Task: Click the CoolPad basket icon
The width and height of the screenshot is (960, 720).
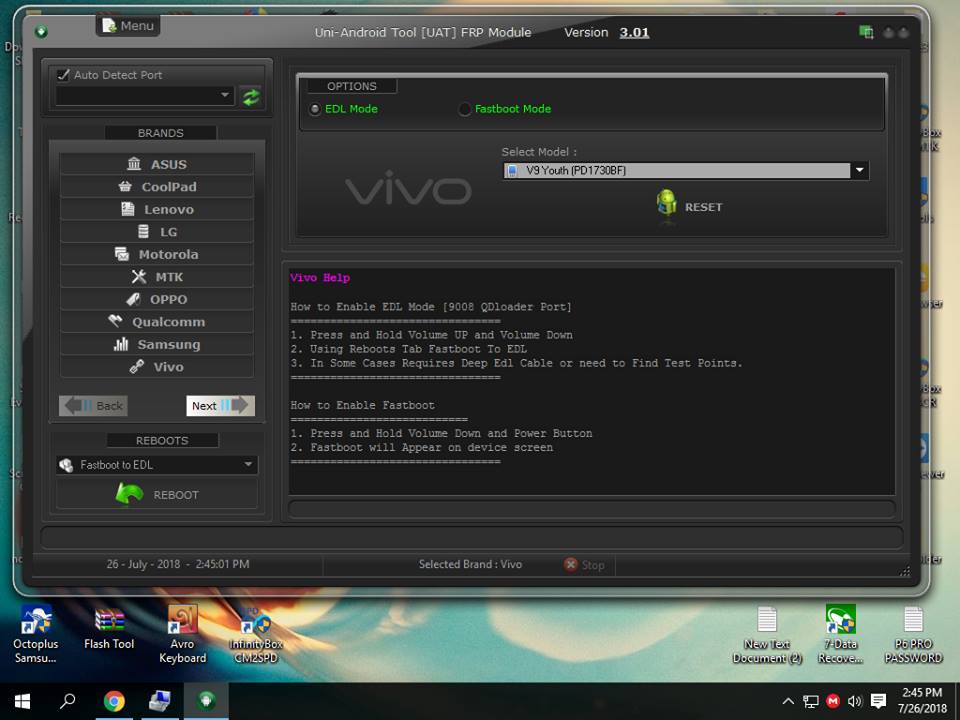Action: pyautogui.click(x=125, y=186)
